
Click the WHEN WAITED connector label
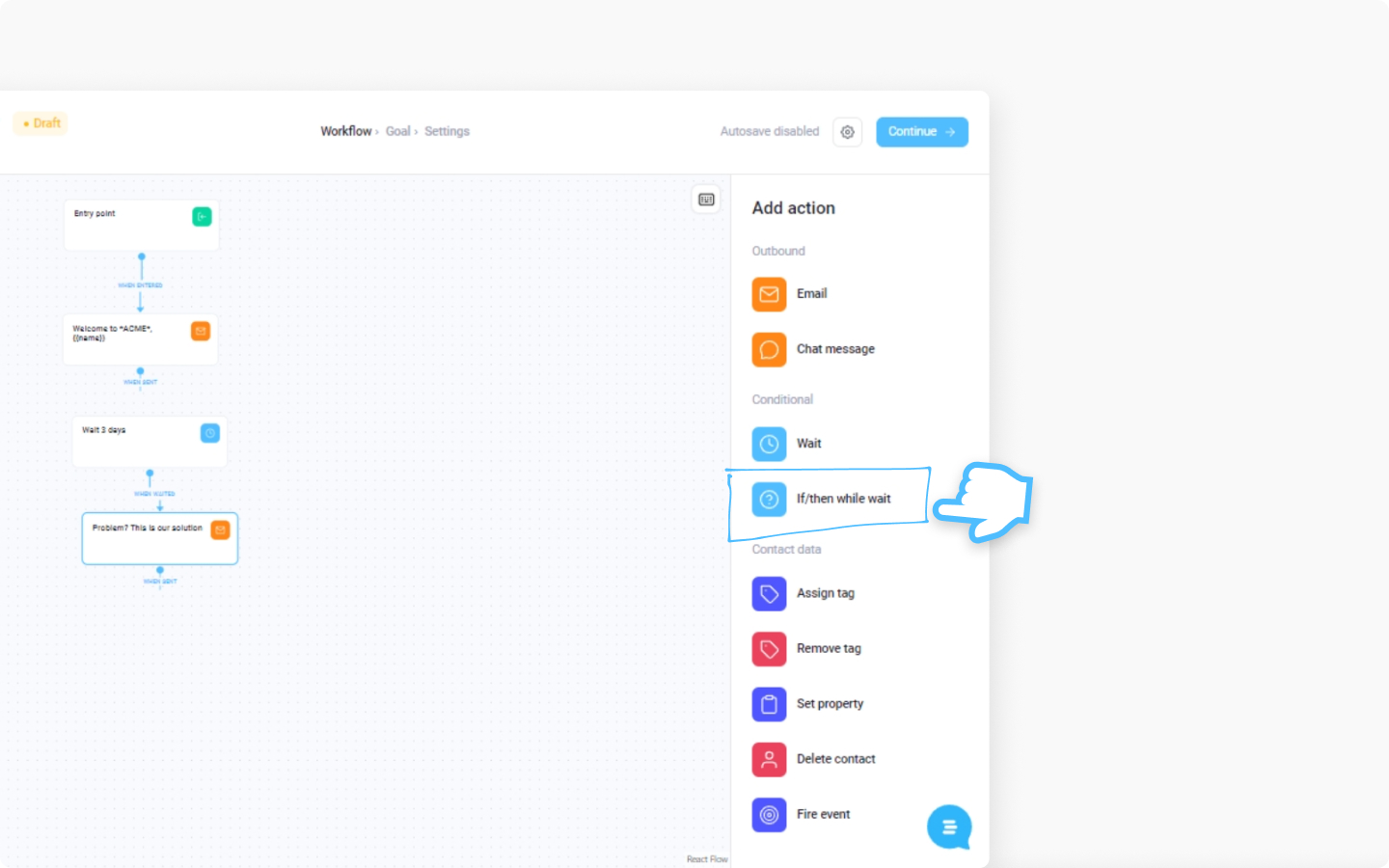click(154, 494)
